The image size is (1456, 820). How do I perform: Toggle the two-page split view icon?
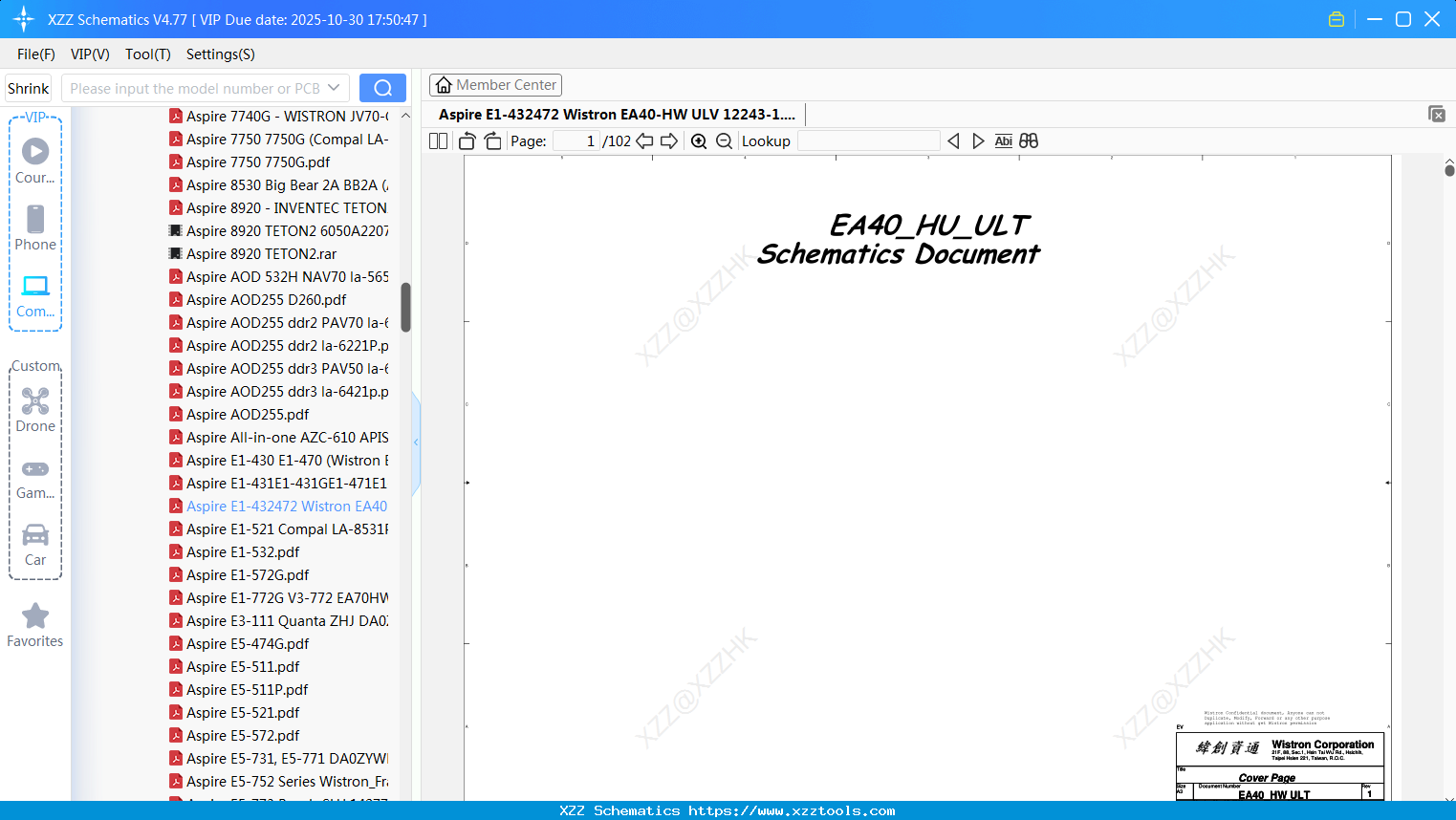(x=438, y=141)
